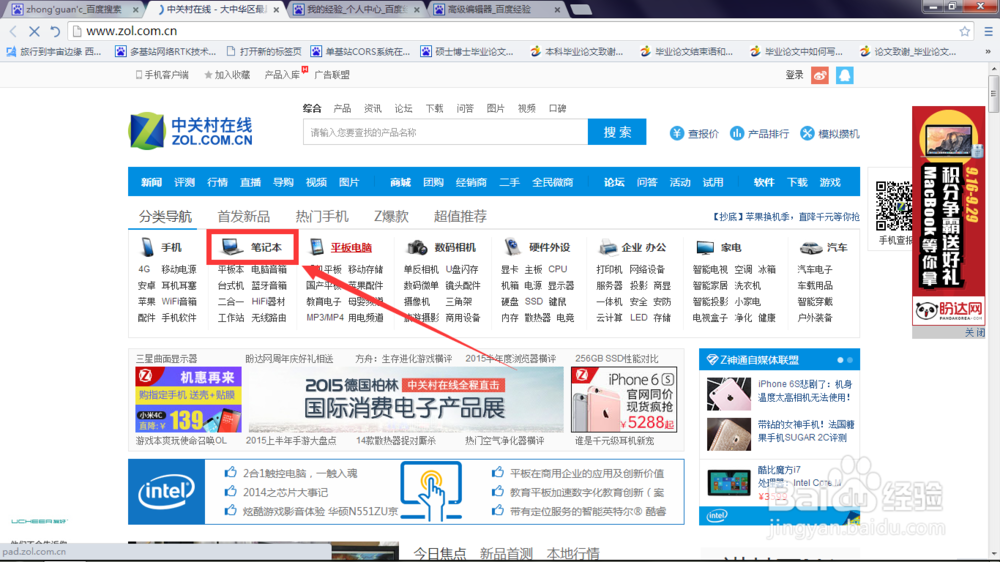Open the 今日焦点 section tab
Screen dimensions: 1000x562
439,553
